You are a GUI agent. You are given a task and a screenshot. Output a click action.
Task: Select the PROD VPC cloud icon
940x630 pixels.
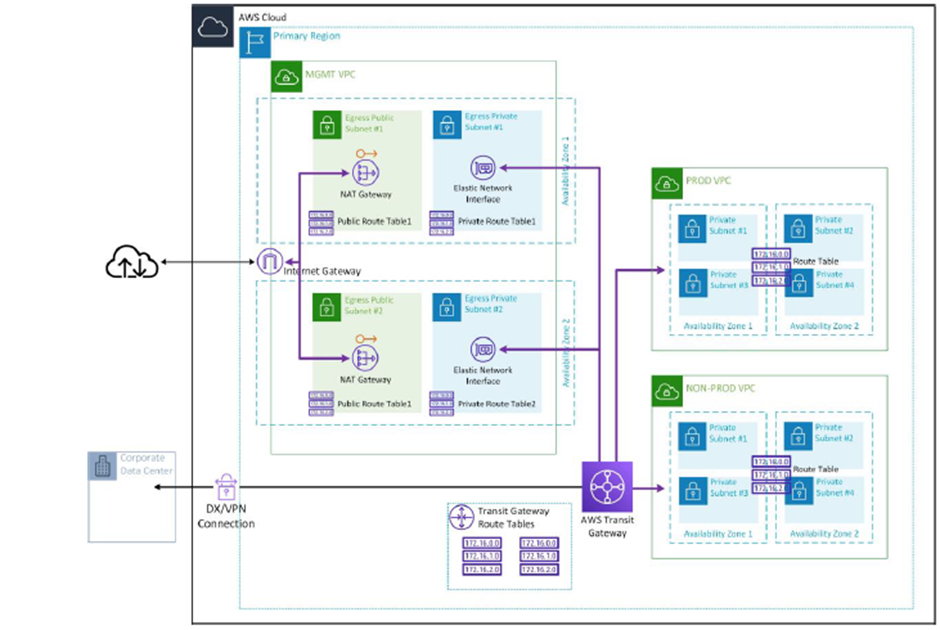[x=666, y=180]
